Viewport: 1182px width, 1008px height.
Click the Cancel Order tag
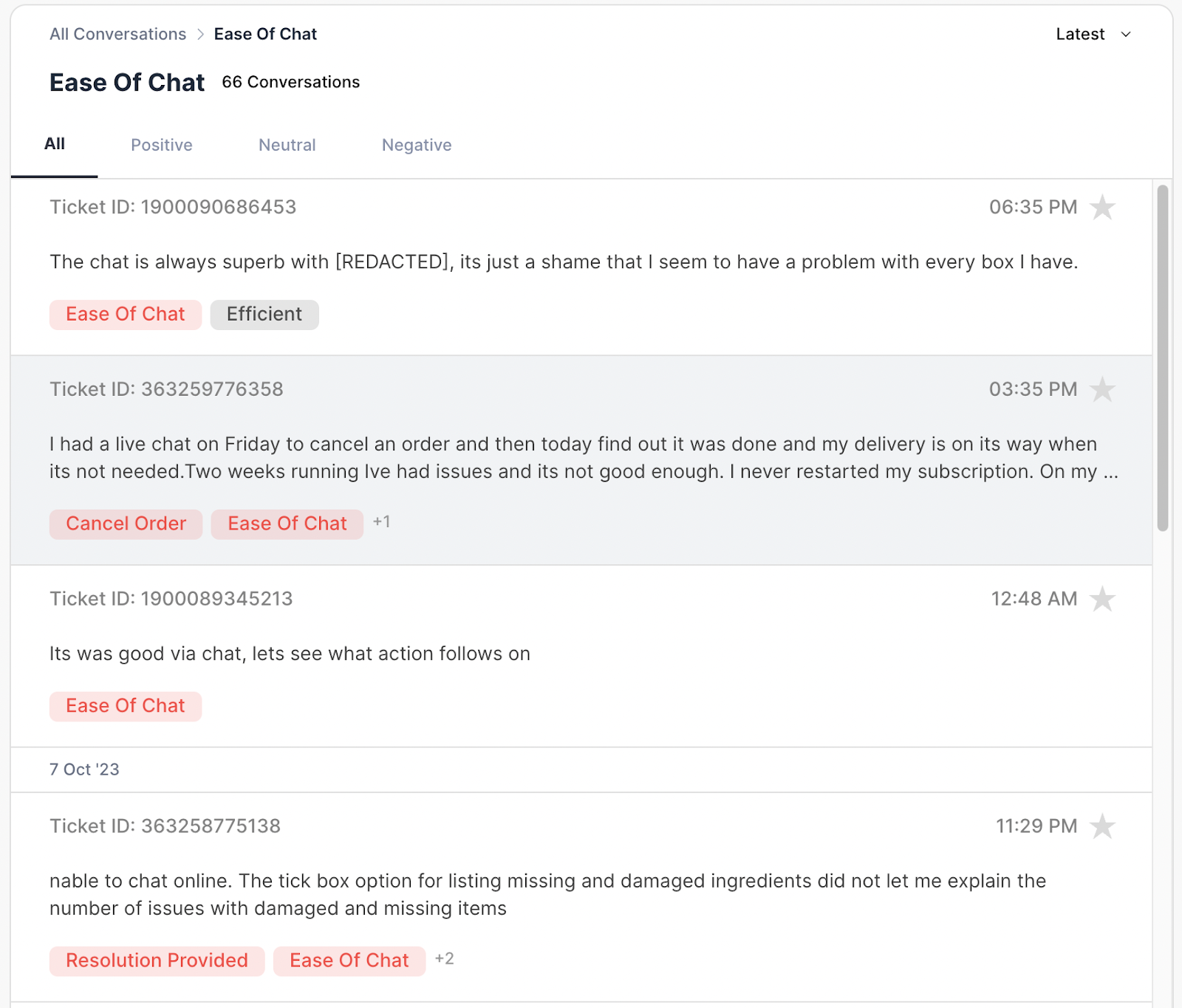(126, 524)
